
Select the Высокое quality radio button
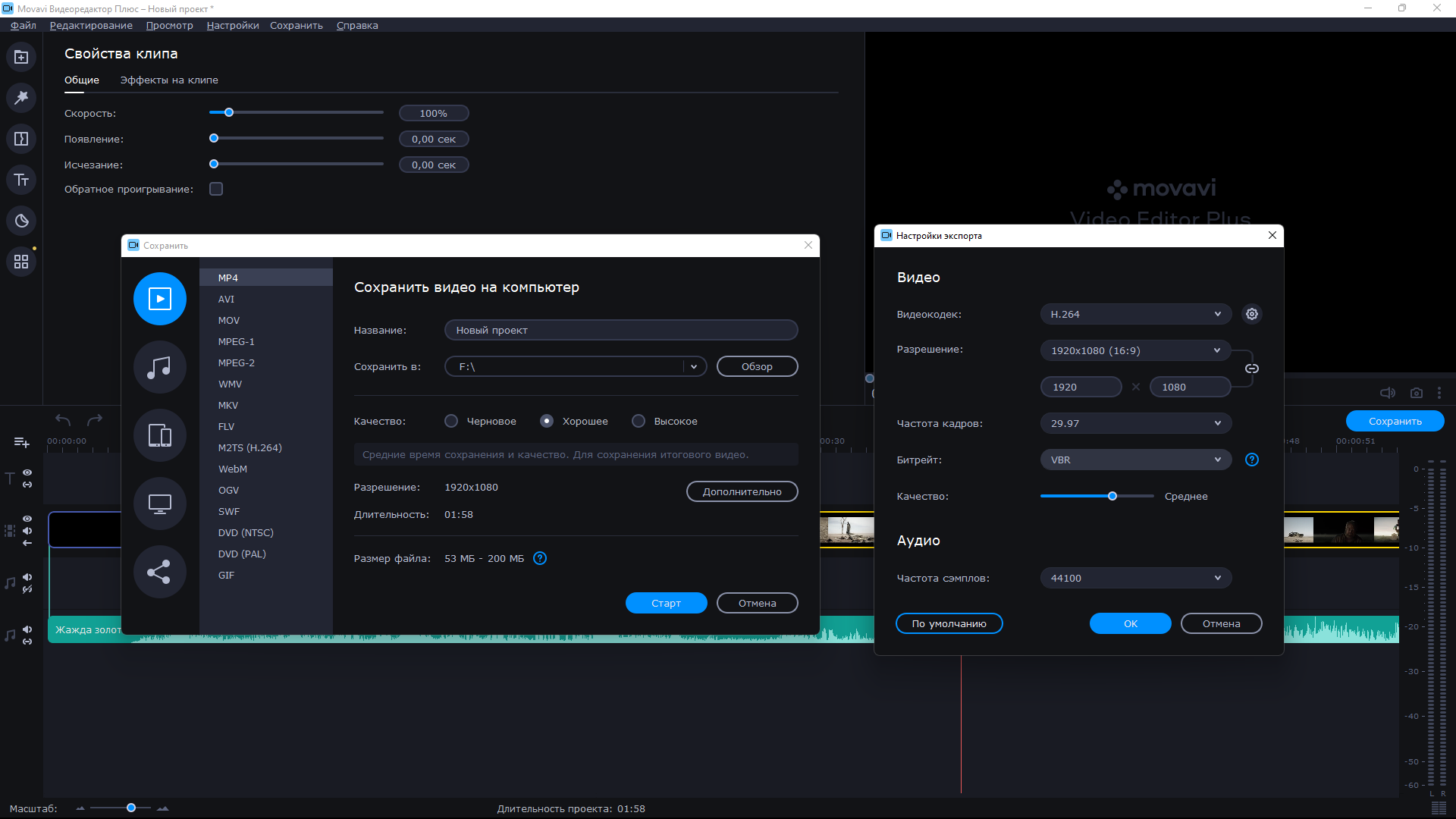pos(639,421)
